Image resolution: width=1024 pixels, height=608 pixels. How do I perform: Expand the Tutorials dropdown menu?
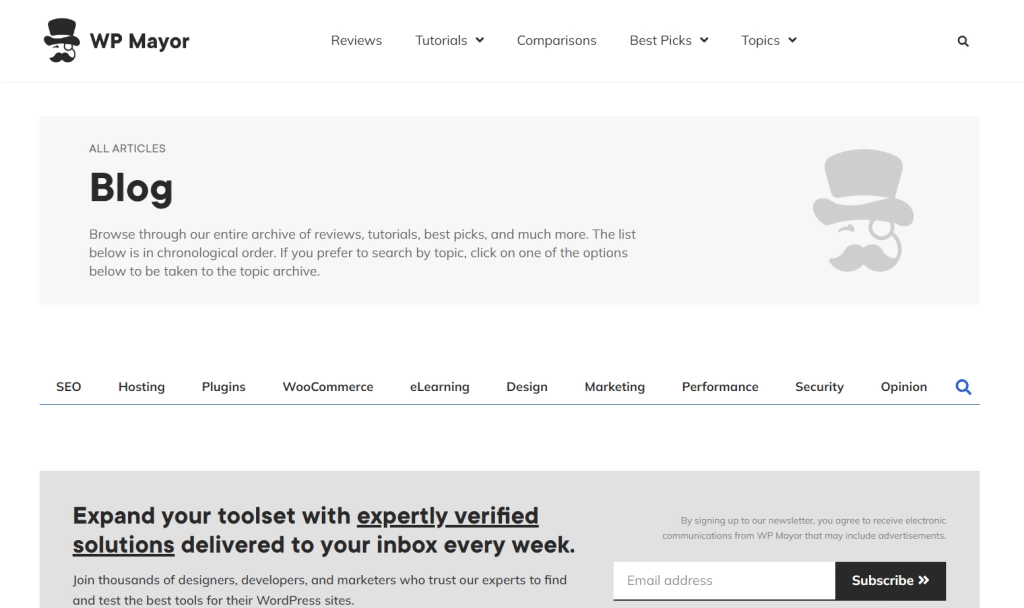(x=448, y=40)
